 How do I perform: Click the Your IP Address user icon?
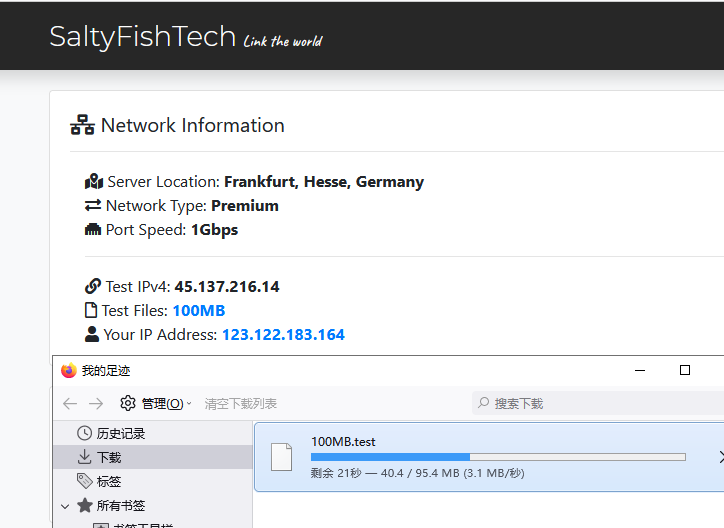(x=92, y=334)
